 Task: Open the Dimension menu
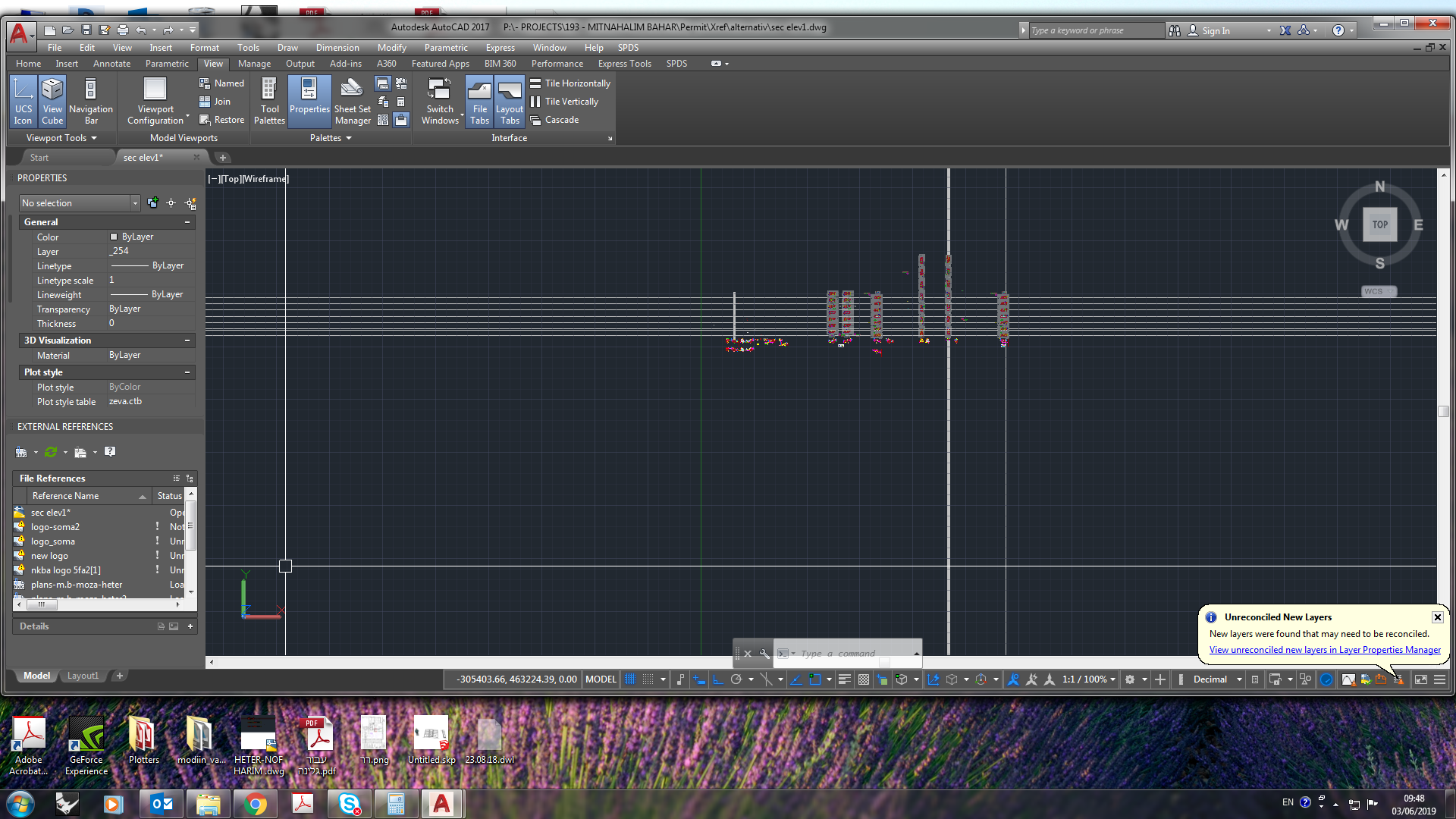tap(337, 48)
